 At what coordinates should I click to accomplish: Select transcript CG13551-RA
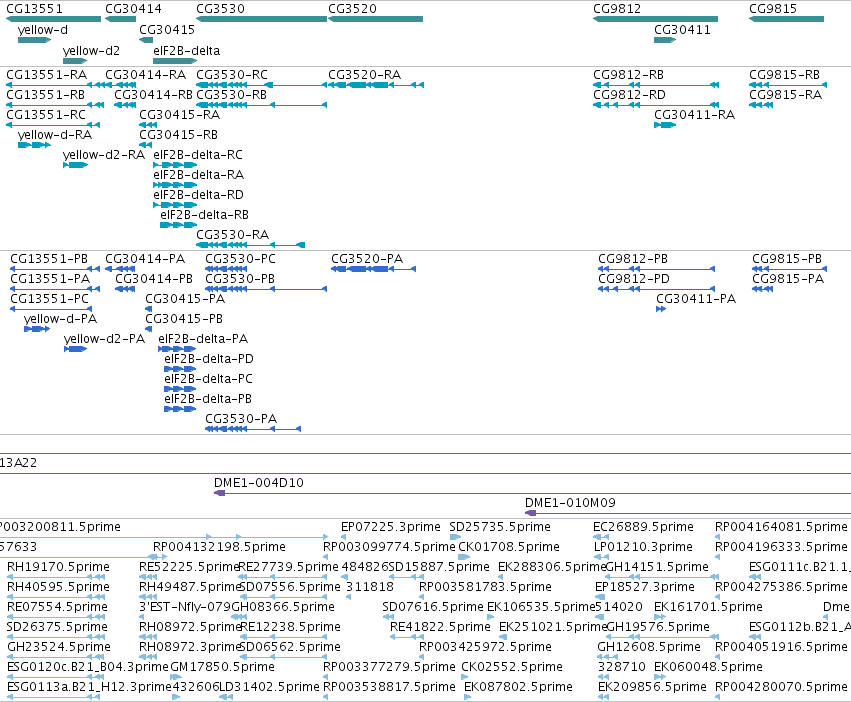tap(55, 85)
